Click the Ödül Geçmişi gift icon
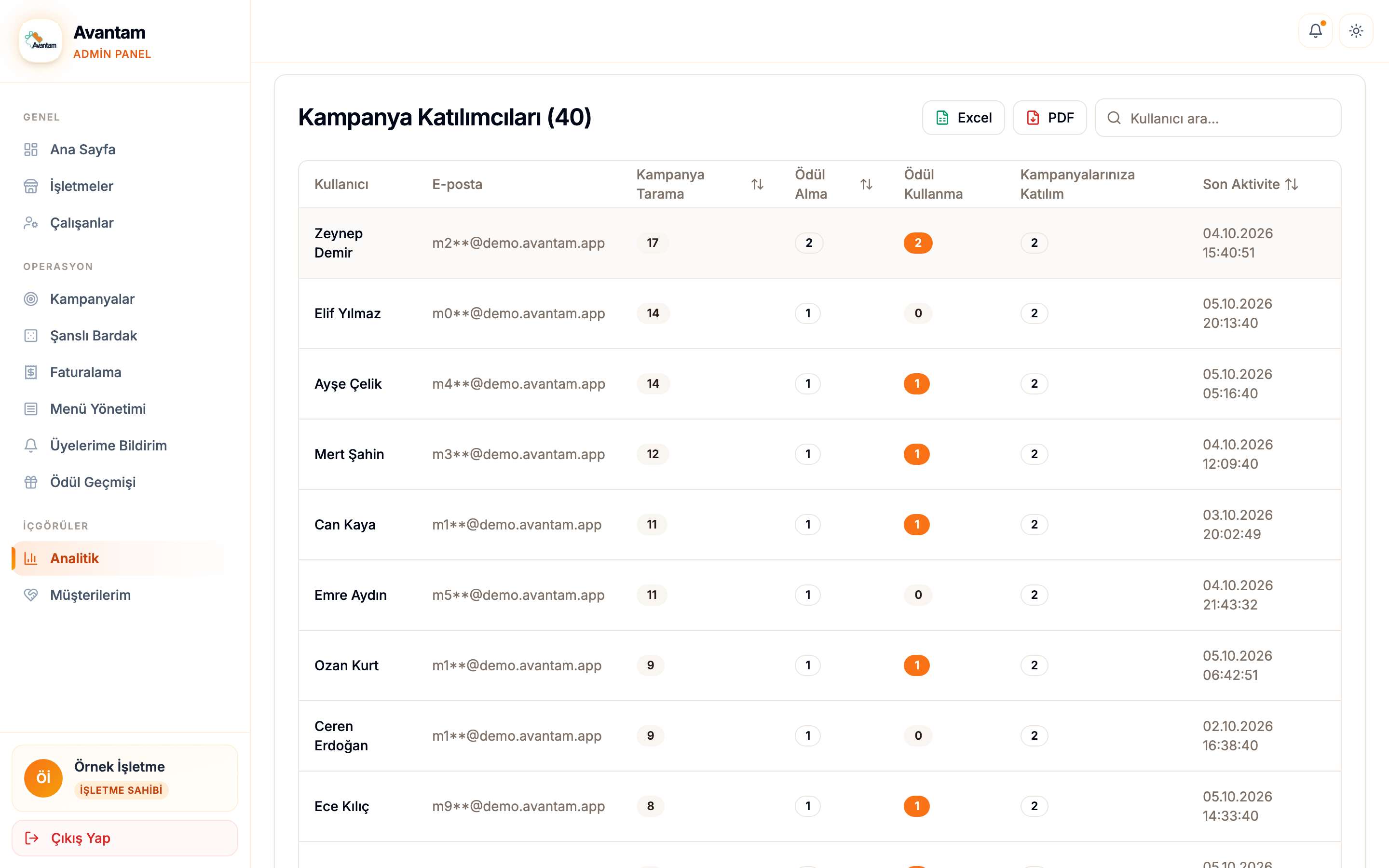The height and width of the screenshot is (868, 1389). pos(31,482)
